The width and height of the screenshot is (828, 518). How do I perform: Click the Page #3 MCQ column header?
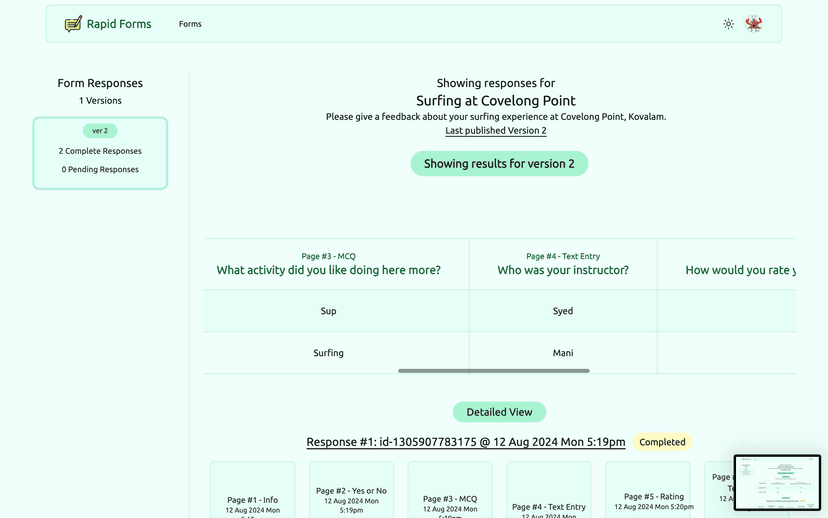tap(328, 264)
